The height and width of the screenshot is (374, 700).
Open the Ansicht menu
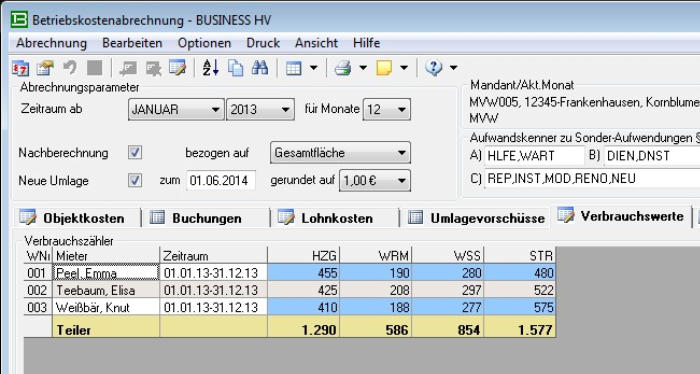pyautogui.click(x=316, y=43)
